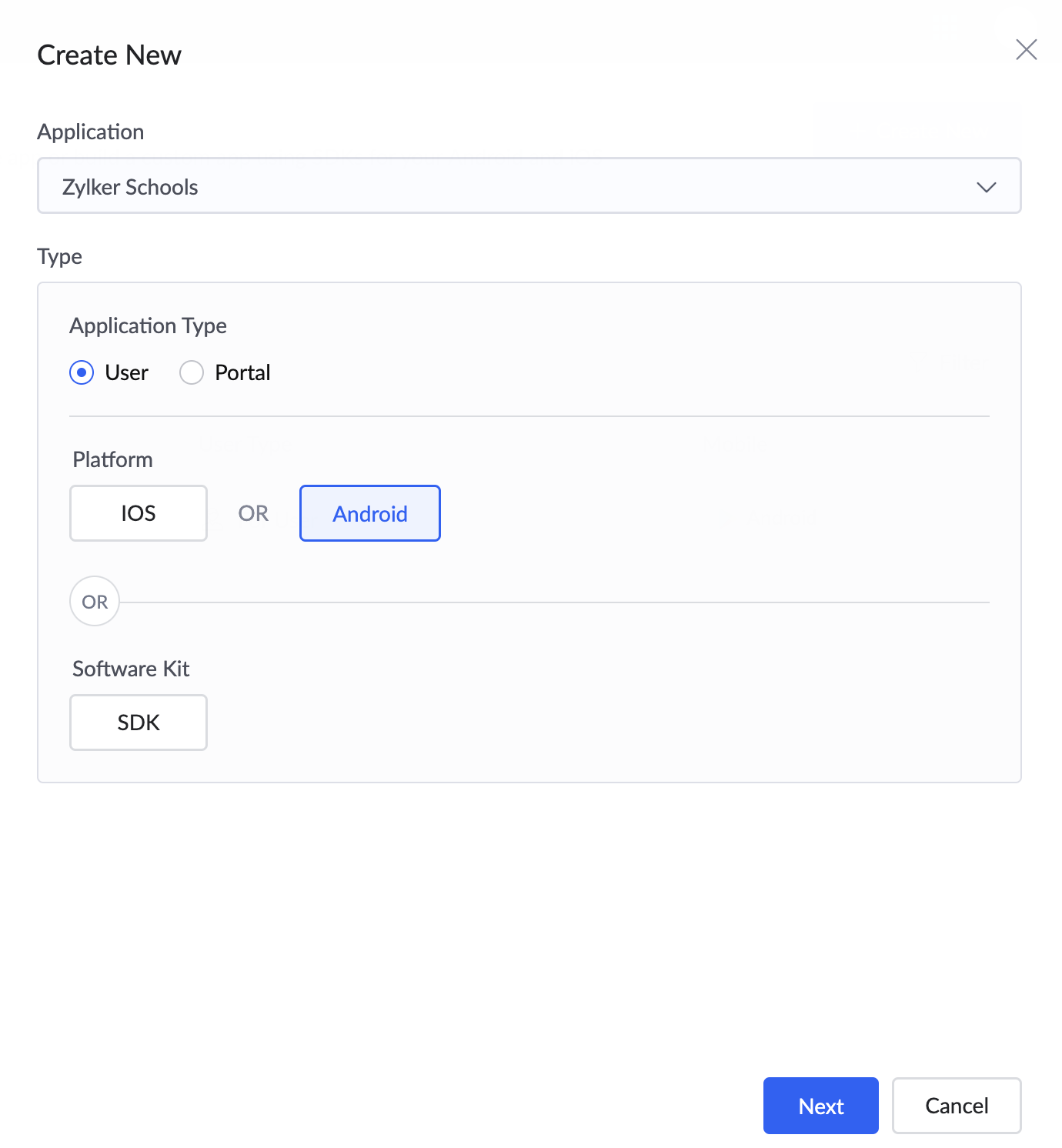Select the Portal radio button
Screen dimensions: 1062x1148
[192, 372]
